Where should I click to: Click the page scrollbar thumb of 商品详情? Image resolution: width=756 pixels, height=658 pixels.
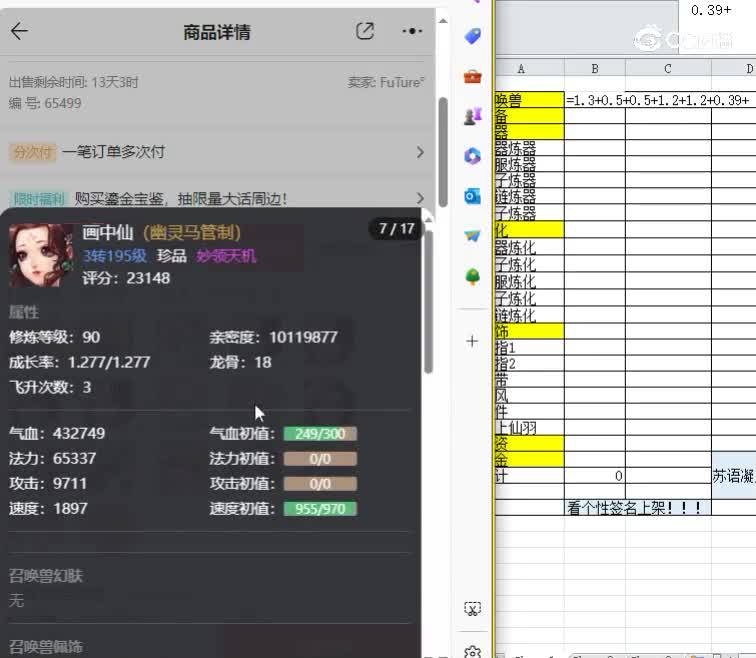coord(443,152)
